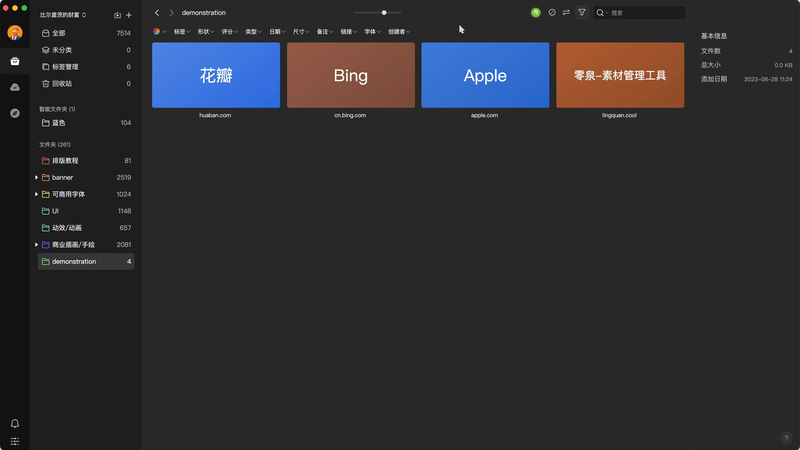Click the swap arrows icon in toolbar
The height and width of the screenshot is (450, 800).
566,13
